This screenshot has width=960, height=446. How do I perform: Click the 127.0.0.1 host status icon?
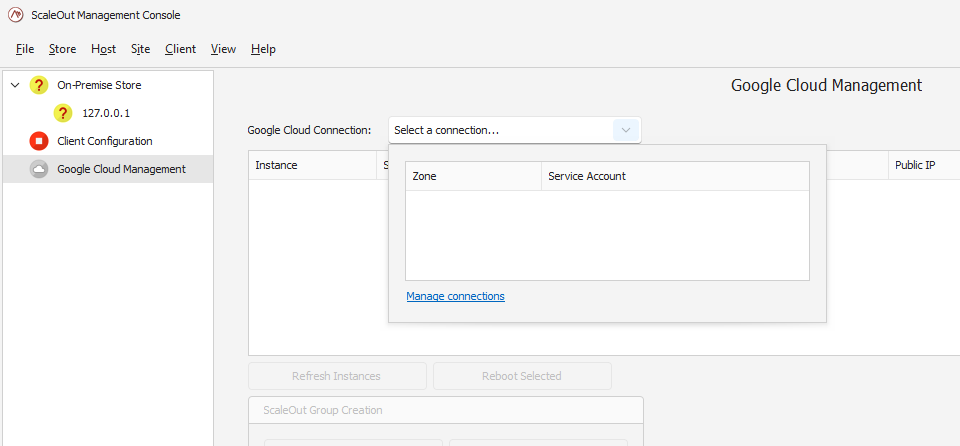tap(63, 113)
